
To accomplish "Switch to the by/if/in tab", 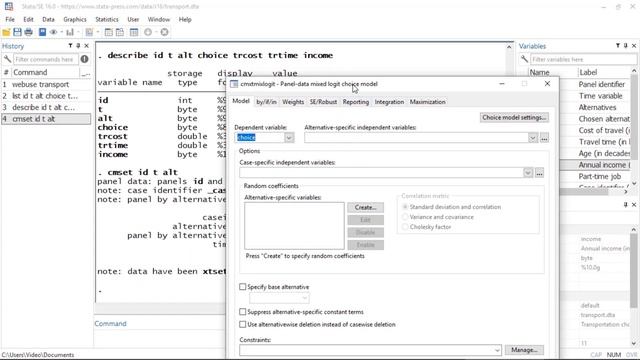I will [x=266, y=102].
